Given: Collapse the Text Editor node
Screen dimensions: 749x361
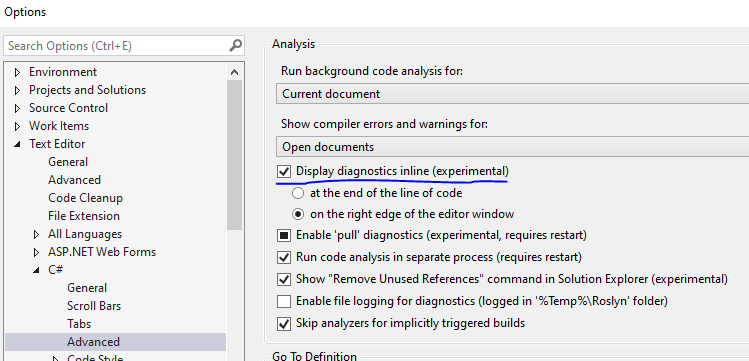Looking at the screenshot, I should [18, 144].
